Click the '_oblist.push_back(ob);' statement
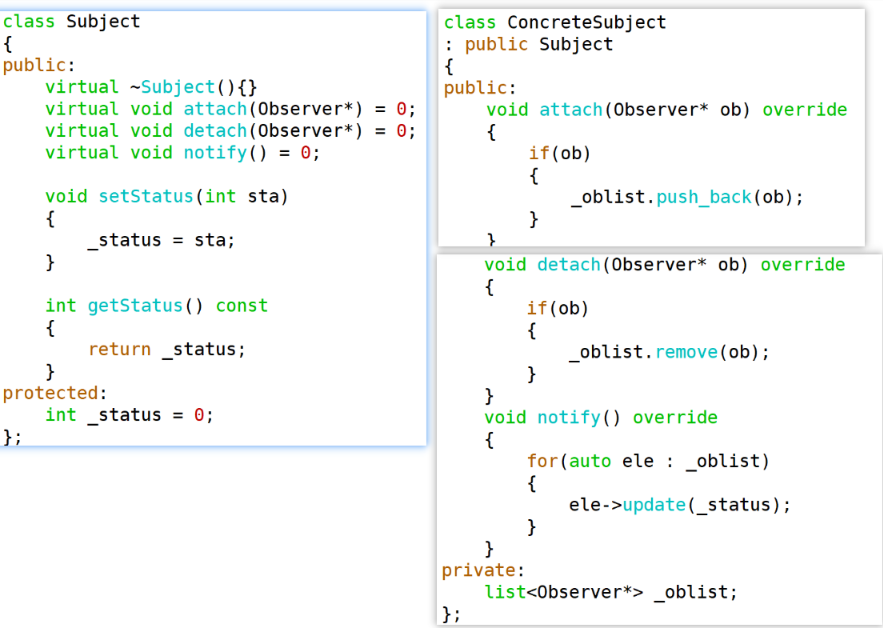883x629 pixels. 687,198
